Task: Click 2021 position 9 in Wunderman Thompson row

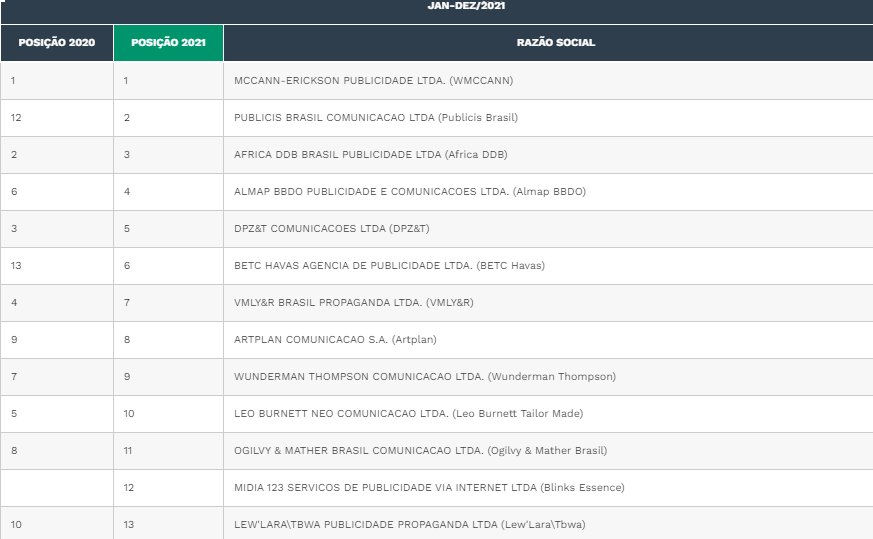Action: pos(168,377)
